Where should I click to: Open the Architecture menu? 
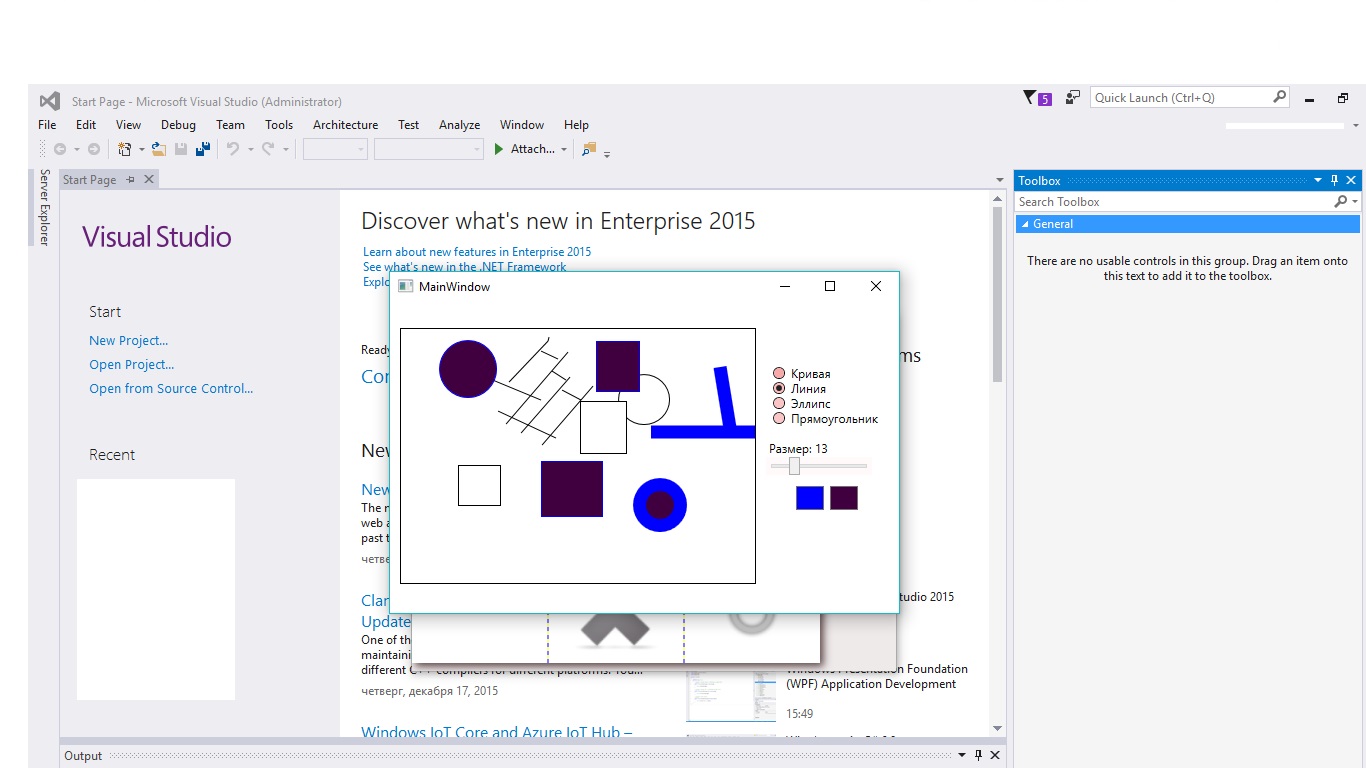[345, 125]
